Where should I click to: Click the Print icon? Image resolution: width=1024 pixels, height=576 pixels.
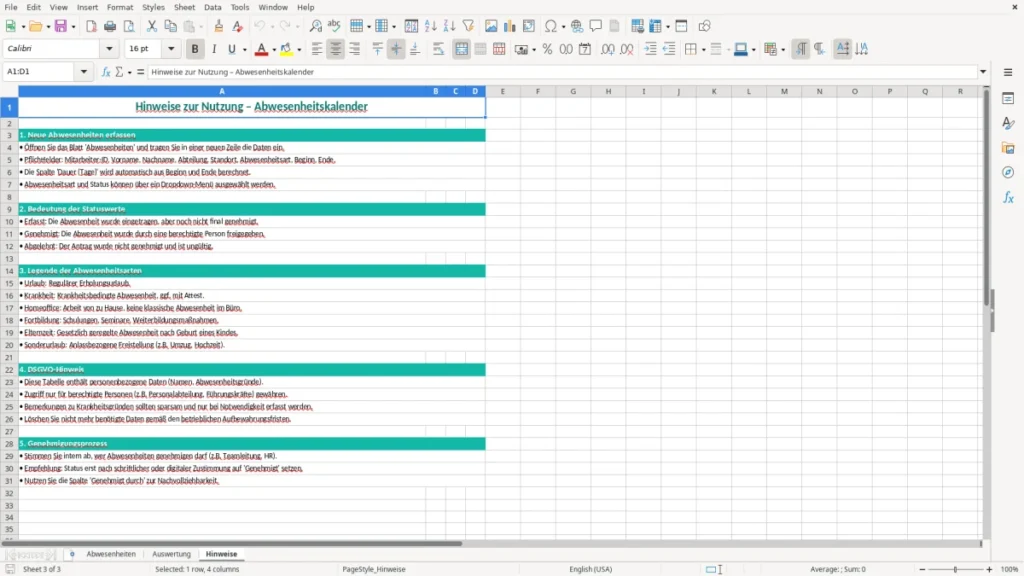click(110, 26)
